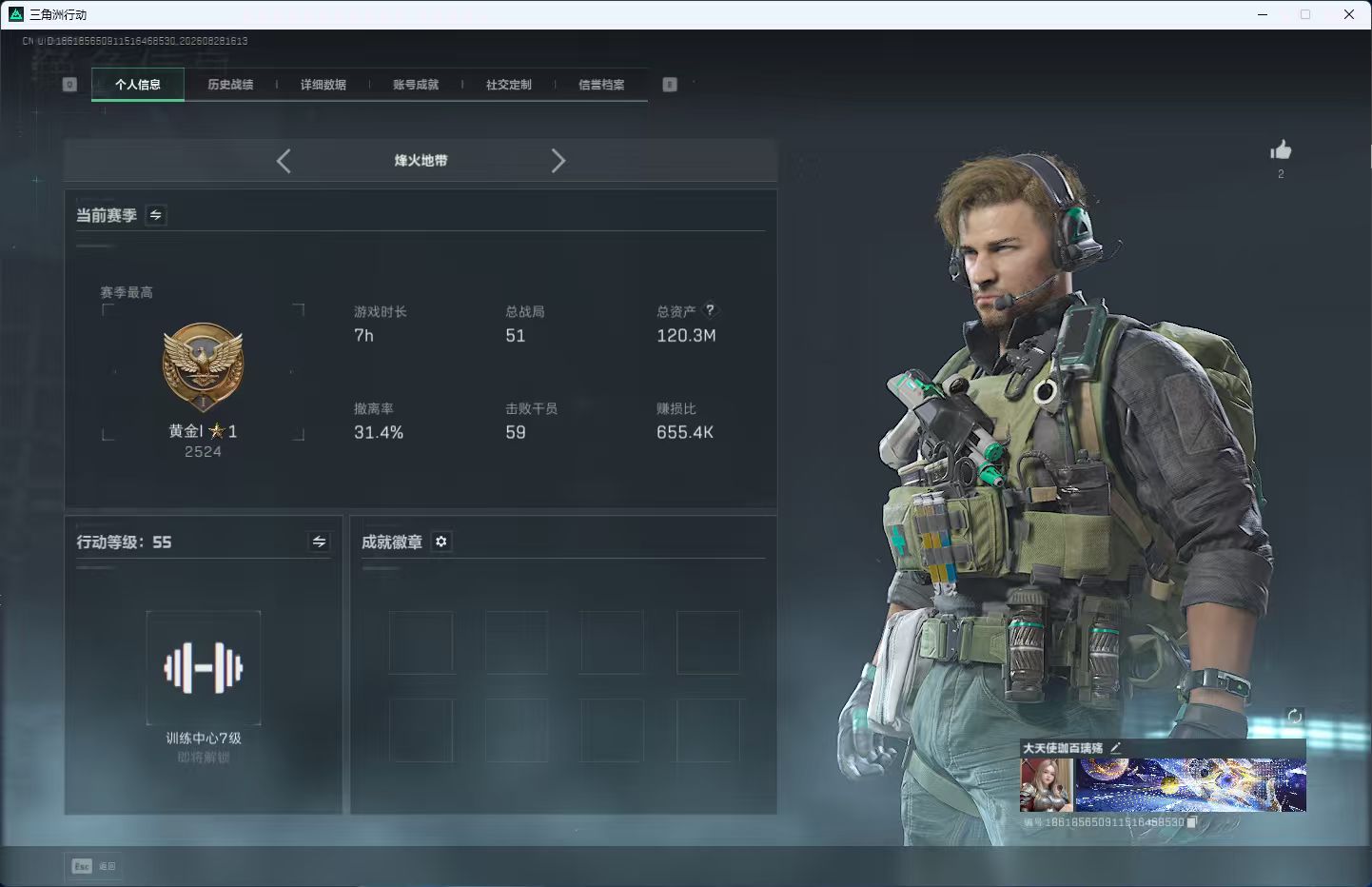Click the 当前赛季 heading

(x=107, y=216)
